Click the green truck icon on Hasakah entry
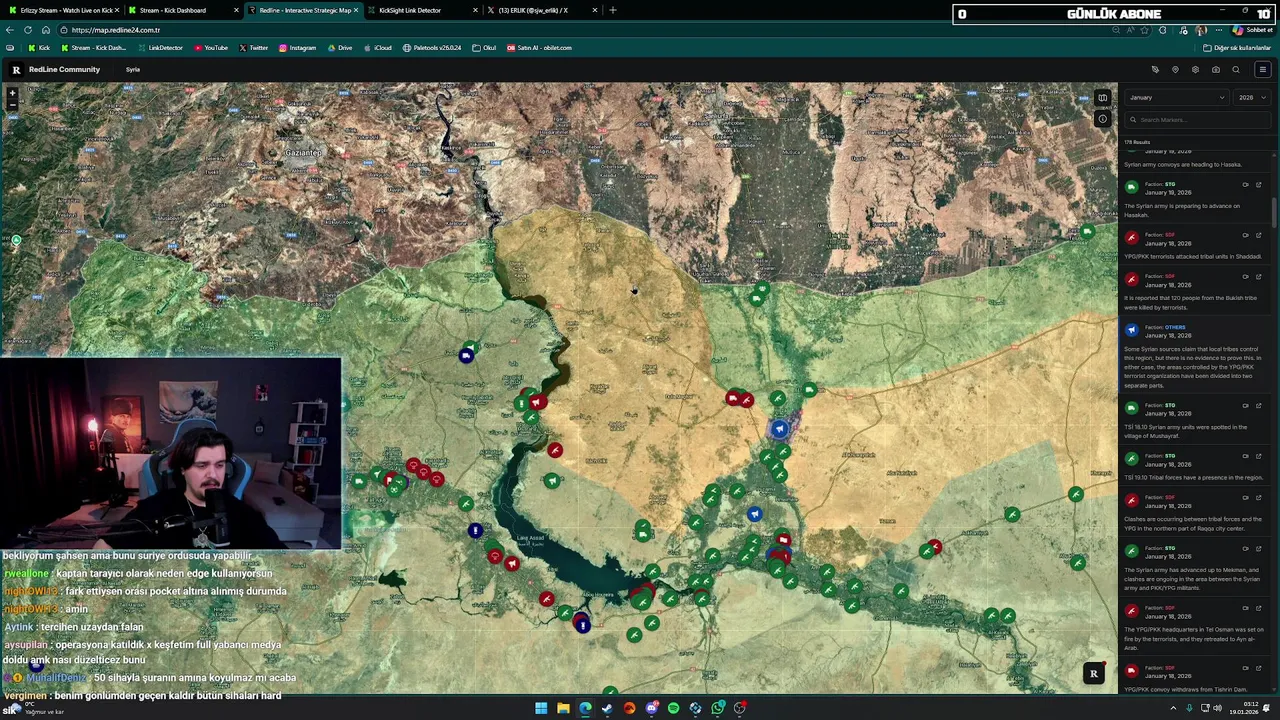The image size is (1280, 720). click(1131, 188)
